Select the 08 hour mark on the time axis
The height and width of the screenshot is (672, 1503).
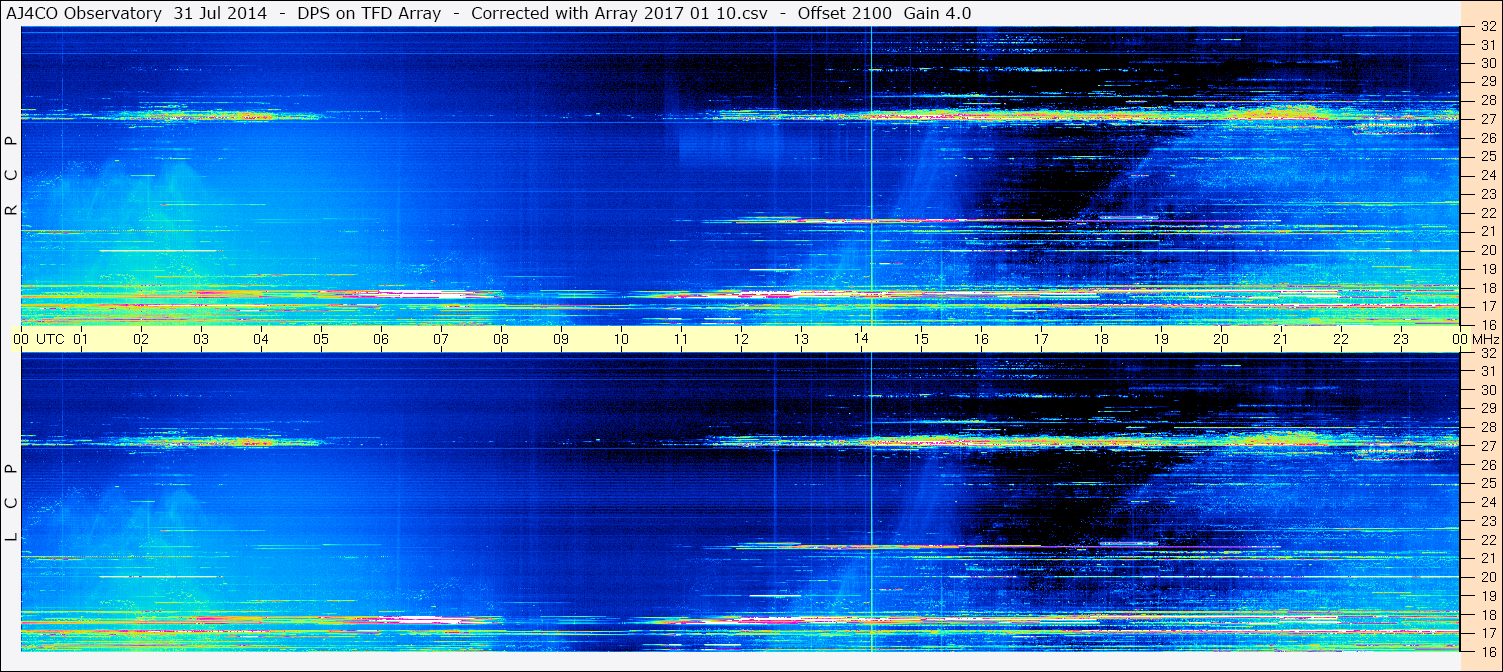click(501, 339)
